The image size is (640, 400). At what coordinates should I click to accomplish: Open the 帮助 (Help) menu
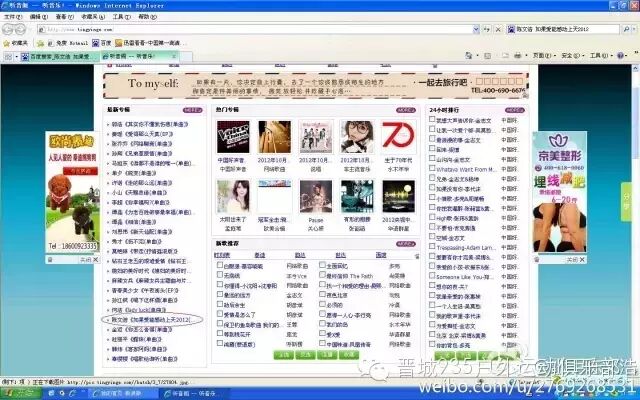[x=147, y=17]
